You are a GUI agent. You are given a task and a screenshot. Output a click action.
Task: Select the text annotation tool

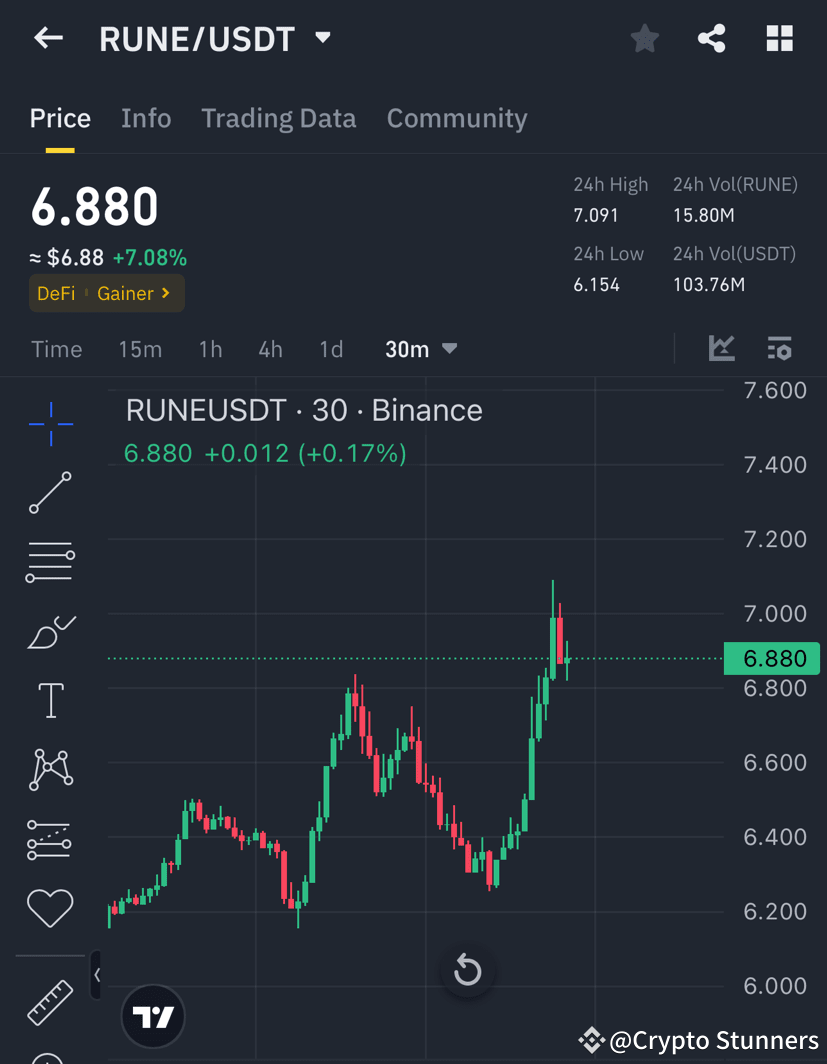50,700
